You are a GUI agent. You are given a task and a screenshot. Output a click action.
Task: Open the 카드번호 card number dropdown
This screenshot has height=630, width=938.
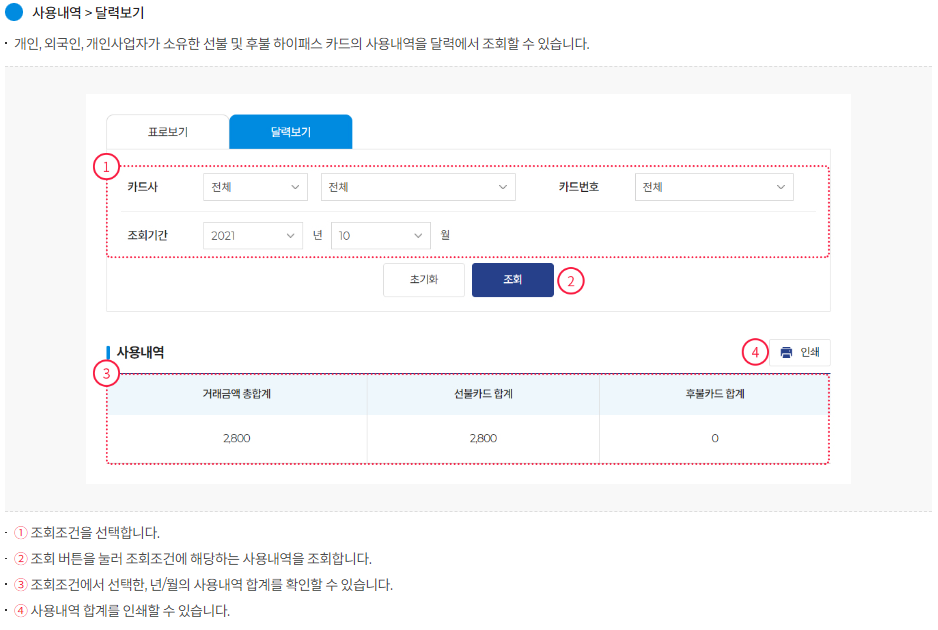(714, 187)
